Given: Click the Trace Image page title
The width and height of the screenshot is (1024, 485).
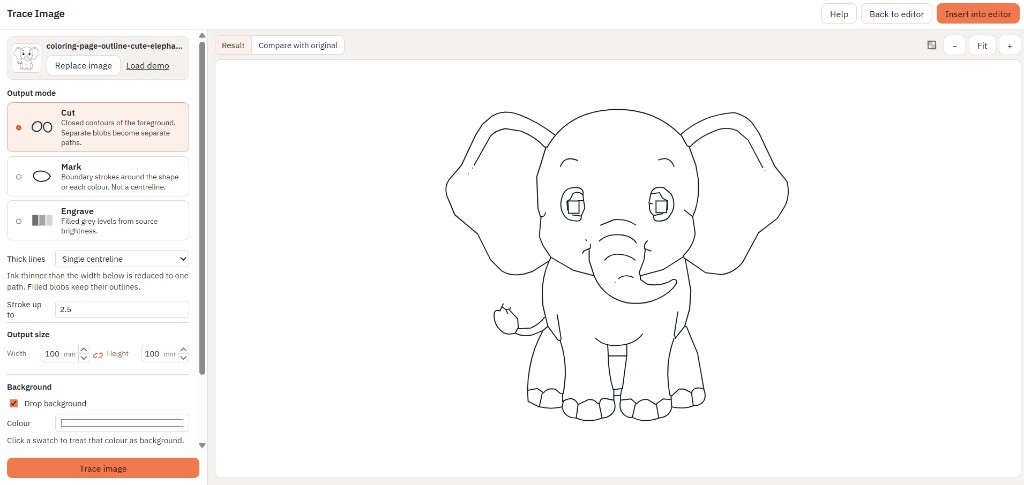Looking at the screenshot, I should pos(36,14).
